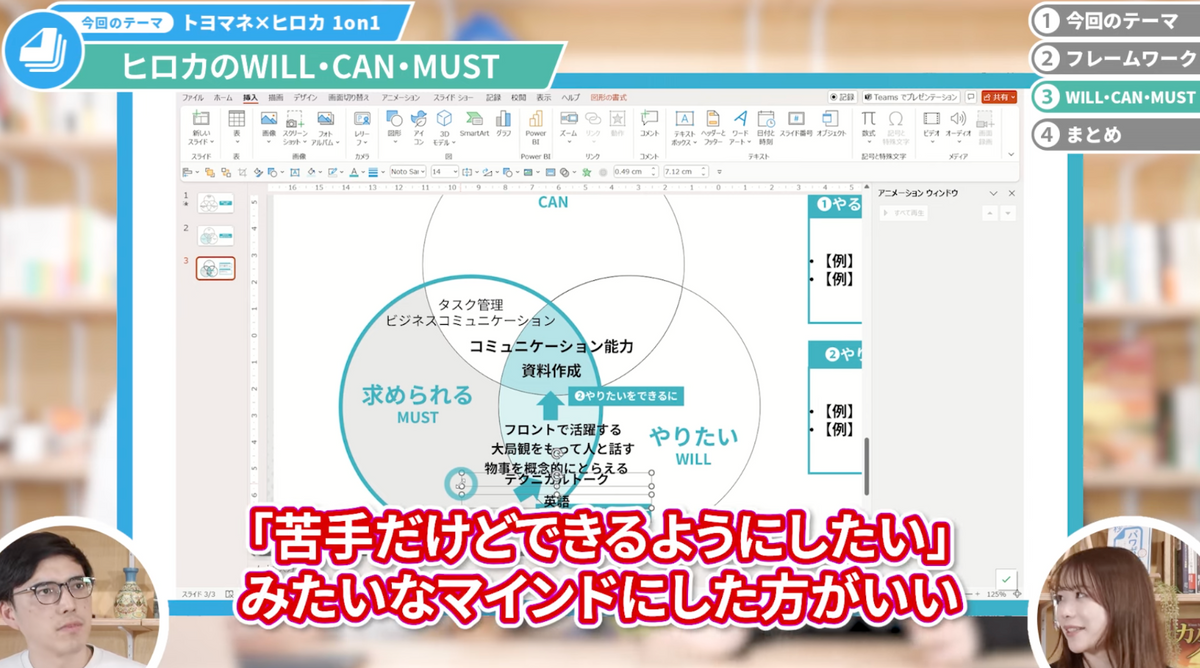Insert a comment with the コメント icon
Viewport: 1200px width, 668px height.
(x=649, y=124)
